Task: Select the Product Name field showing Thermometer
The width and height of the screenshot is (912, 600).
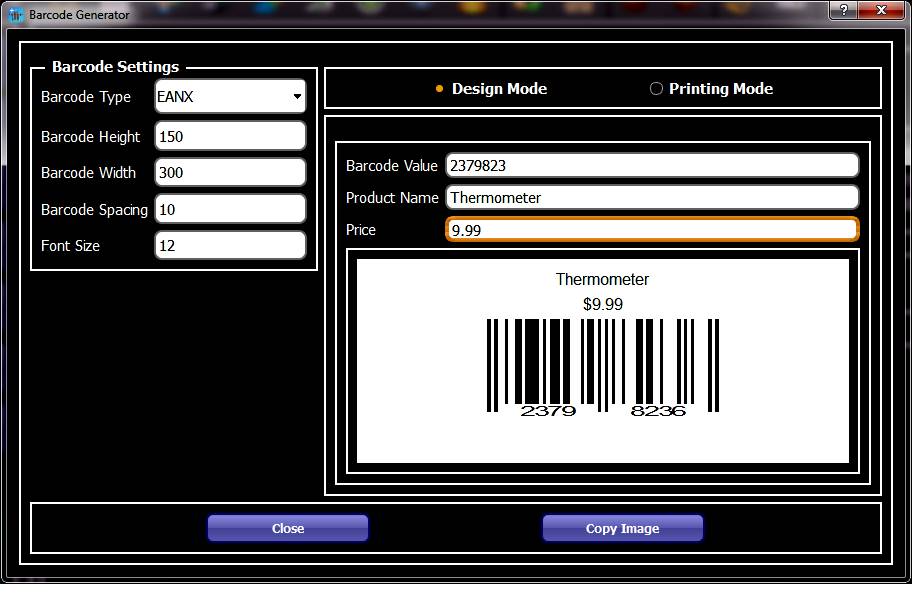Action: point(651,196)
